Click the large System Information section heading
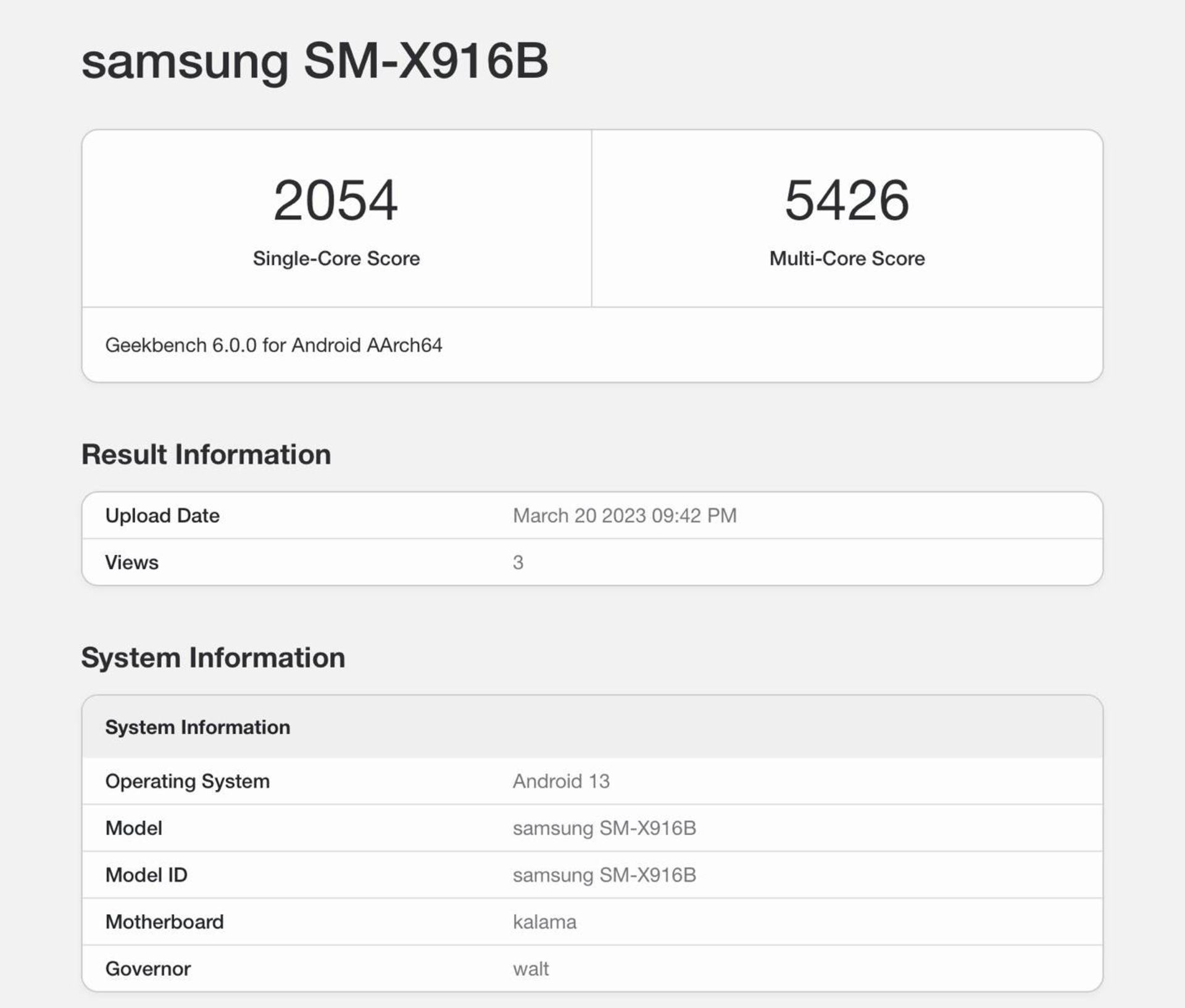This screenshot has height=1008, width=1185. point(213,657)
